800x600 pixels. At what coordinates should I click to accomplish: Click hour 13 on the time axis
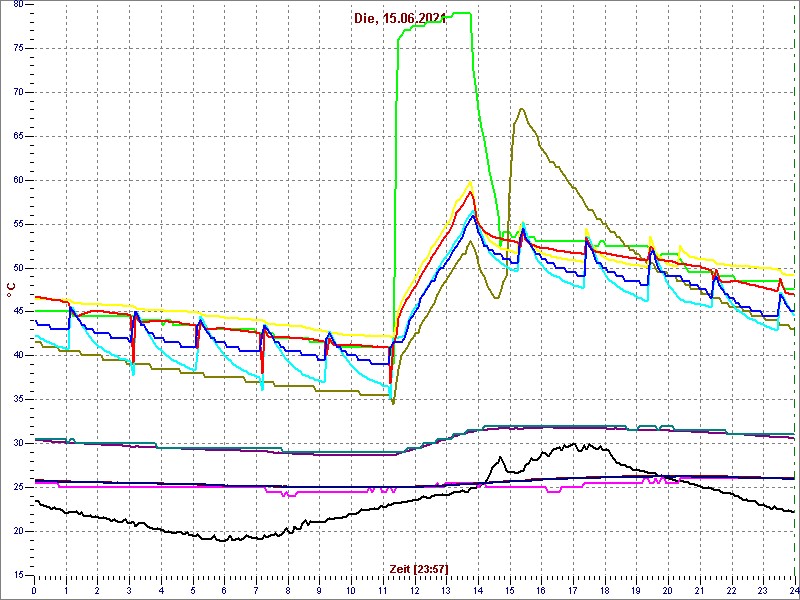click(446, 591)
